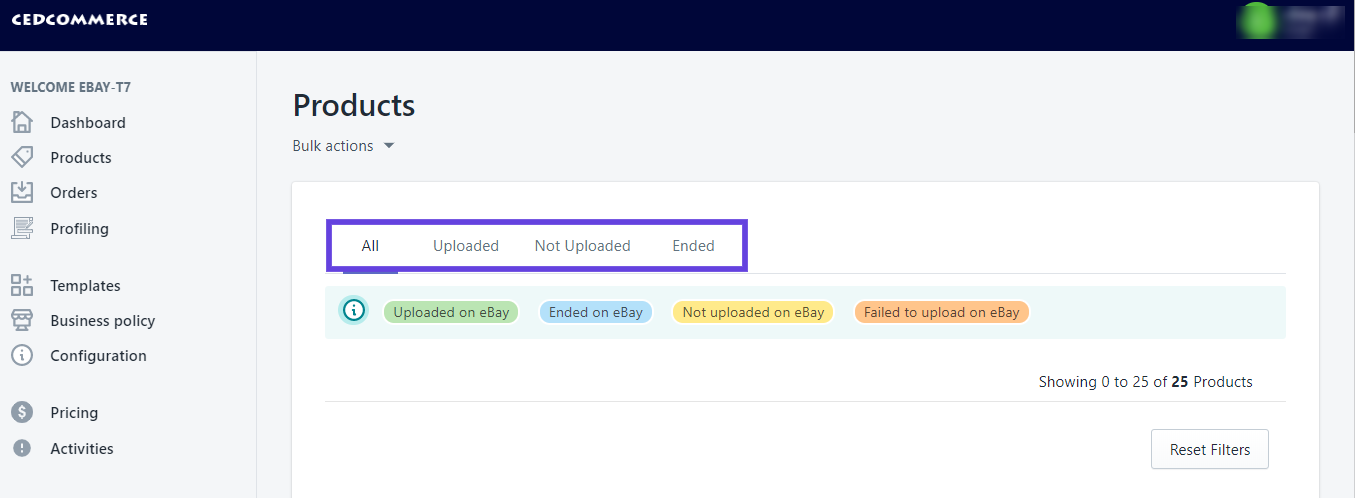
Task: Click the Configuration info icon
Action: 22,356
